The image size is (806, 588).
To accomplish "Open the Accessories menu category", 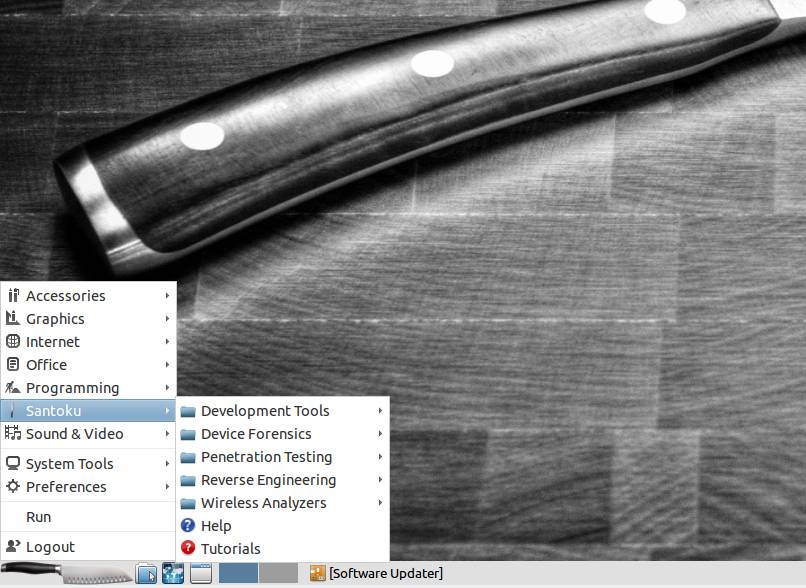I will (x=88, y=296).
